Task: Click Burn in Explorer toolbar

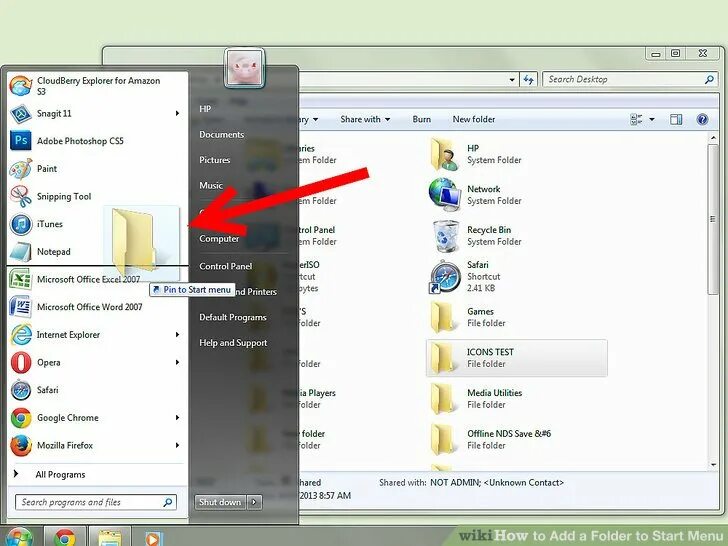Action: [422, 119]
